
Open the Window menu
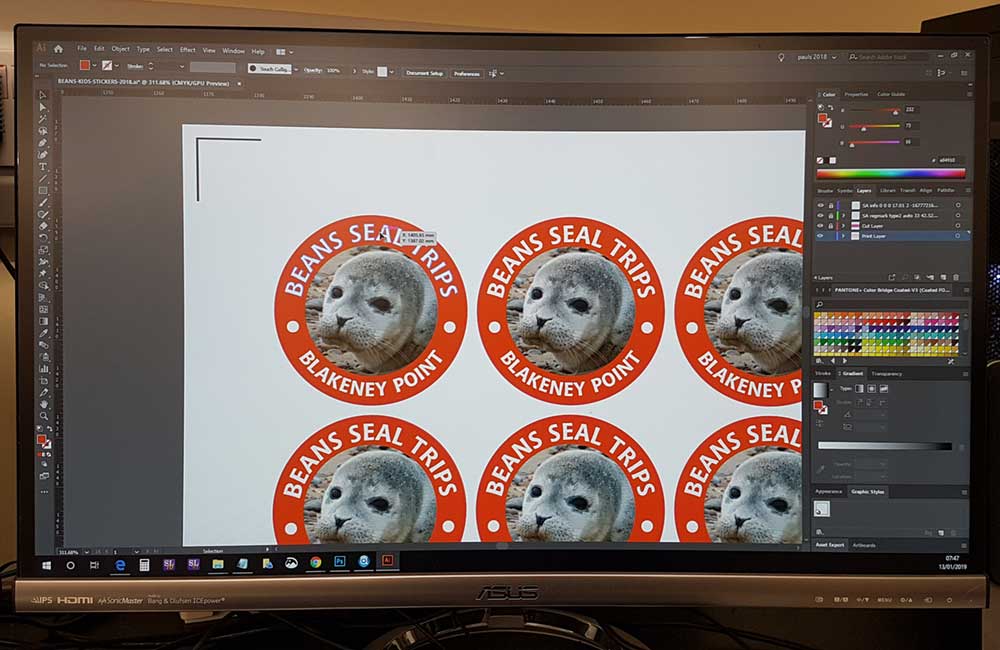tap(233, 51)
